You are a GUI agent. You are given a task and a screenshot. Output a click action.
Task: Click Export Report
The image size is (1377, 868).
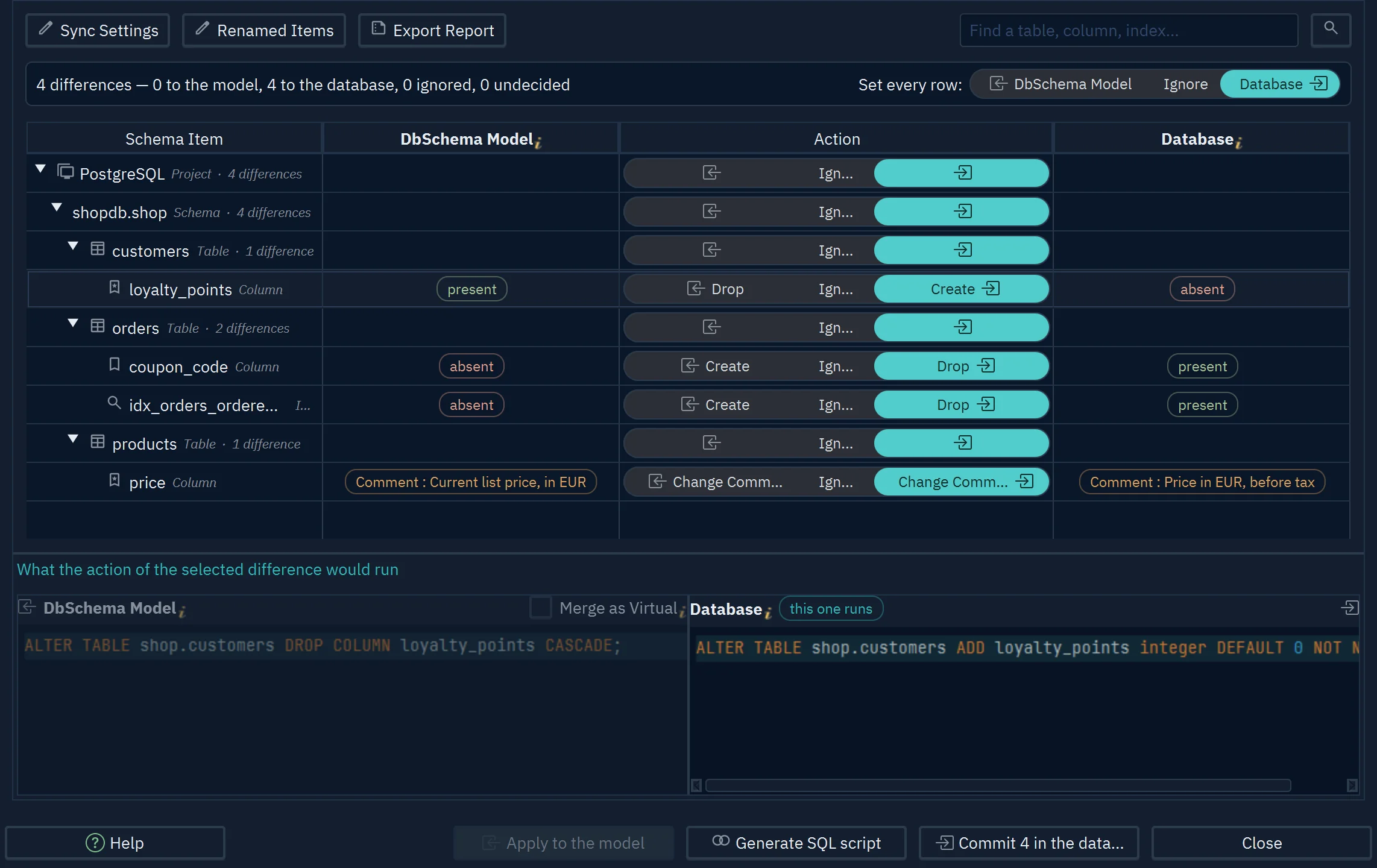[x=432, y=30]
